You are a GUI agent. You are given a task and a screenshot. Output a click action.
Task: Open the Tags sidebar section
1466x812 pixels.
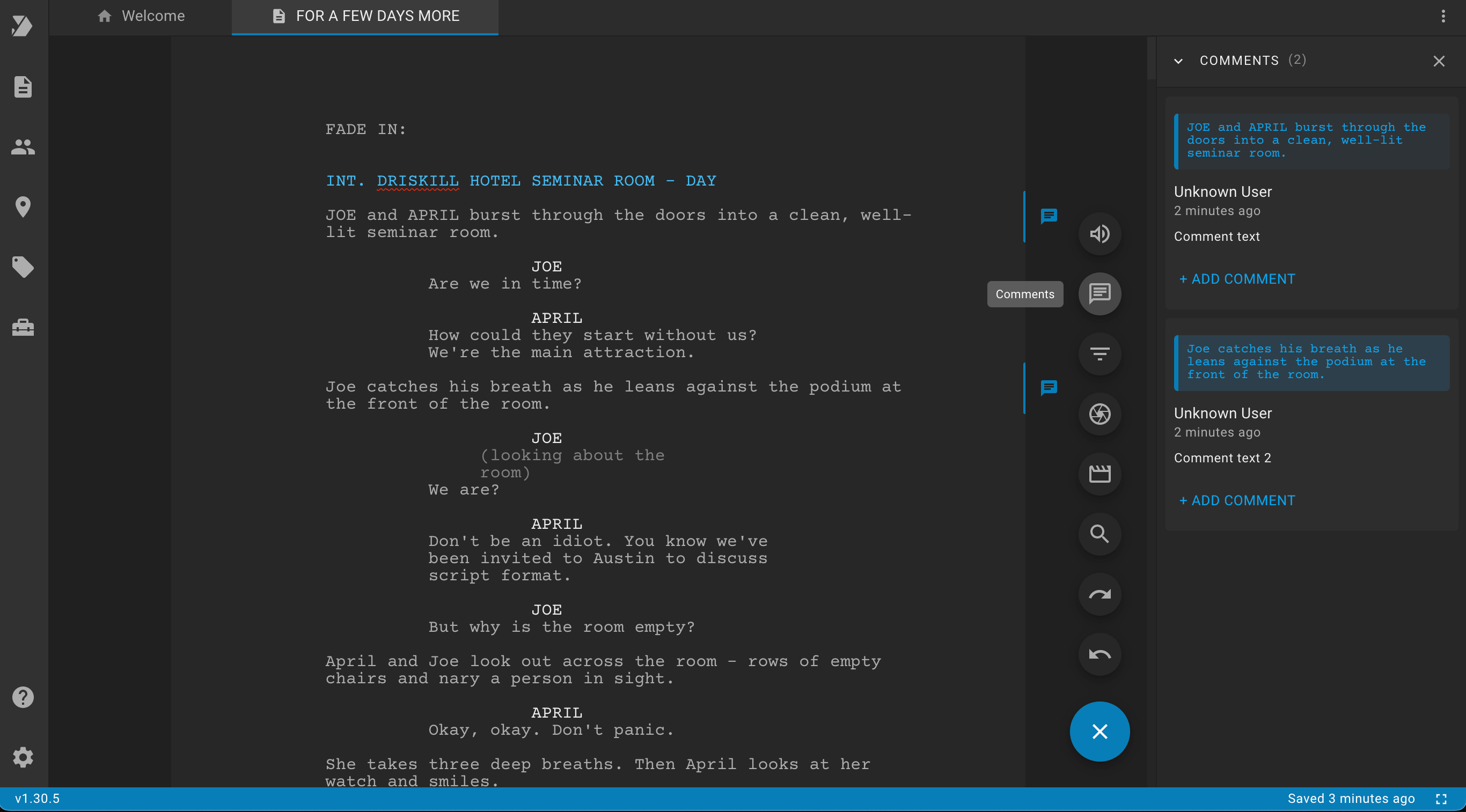(23, 267)
